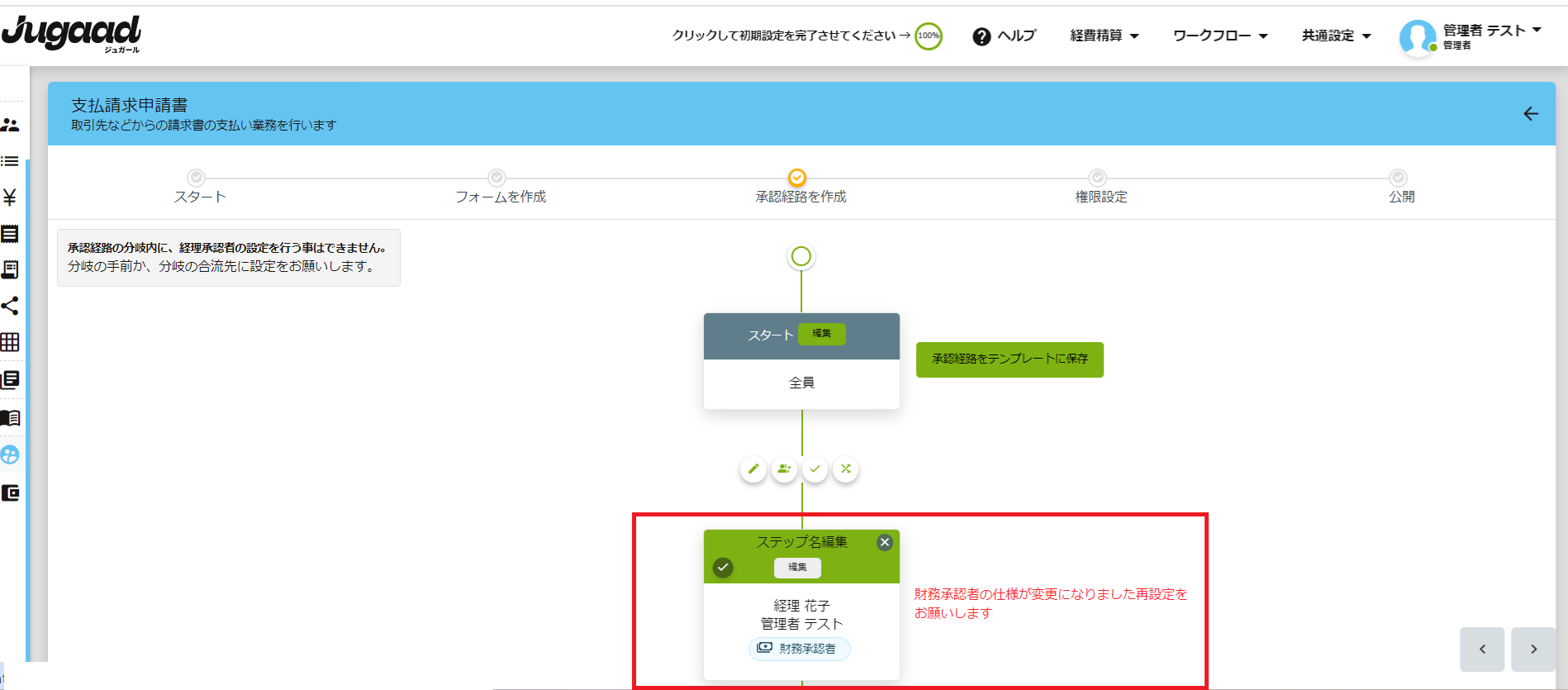Click the green start circle node
The image size is (1568, 690).
click(801, 257)
